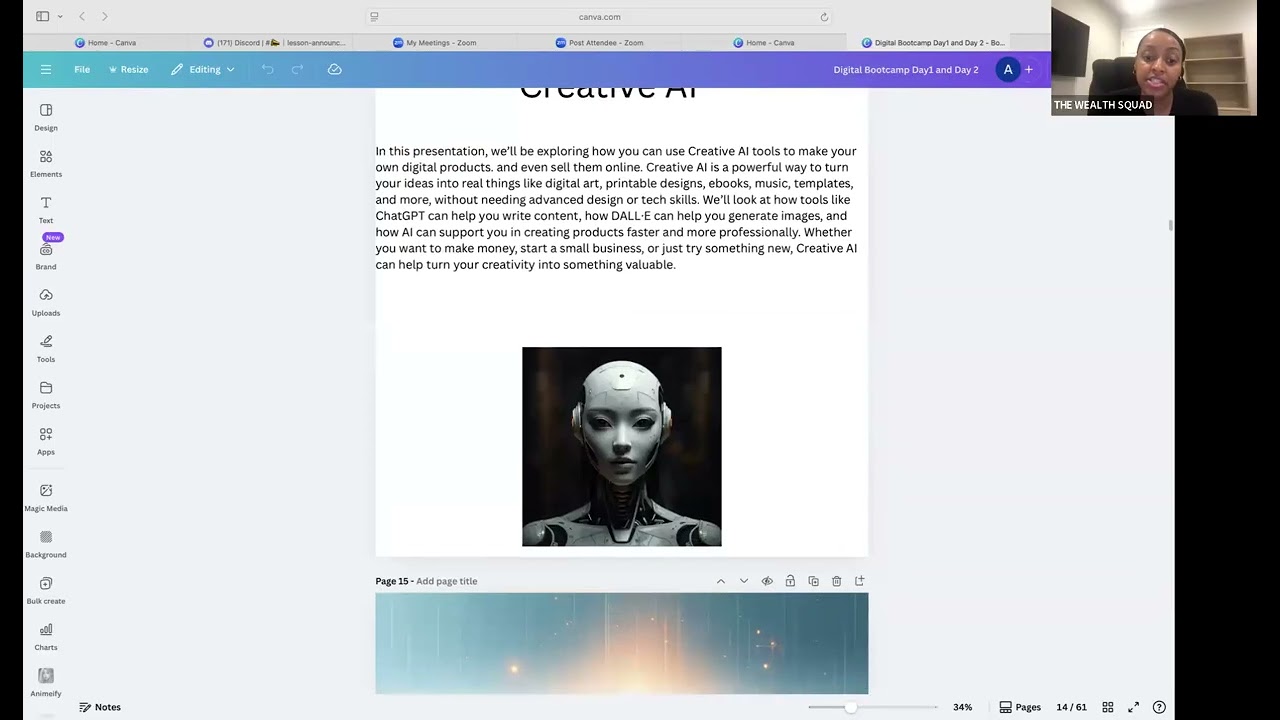Toggle the Pages thumbnail strip
The image size is (1280, 720).
point(1020,707)
